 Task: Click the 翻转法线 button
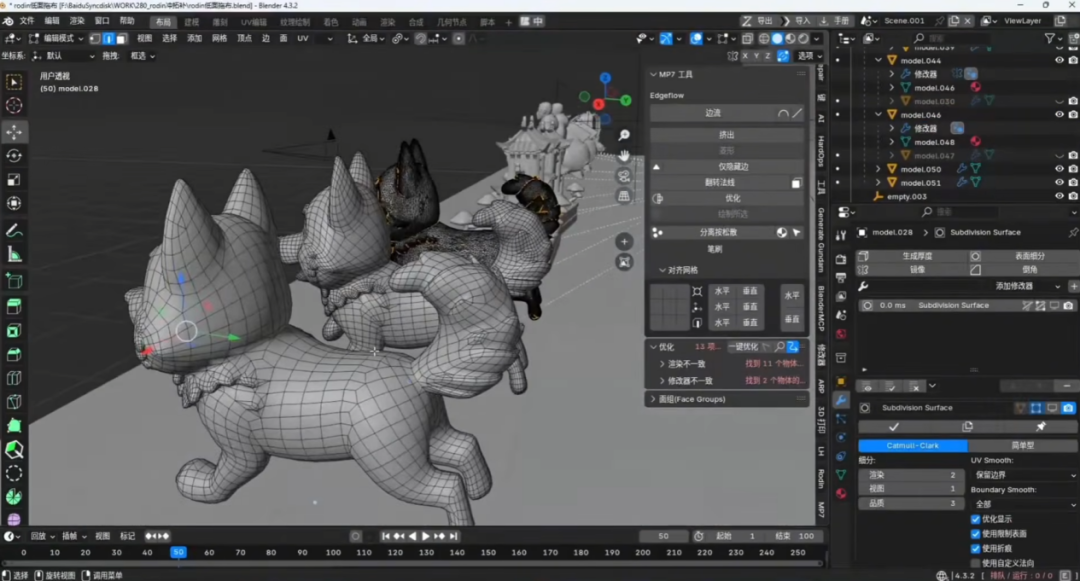[x=720, y=182]
